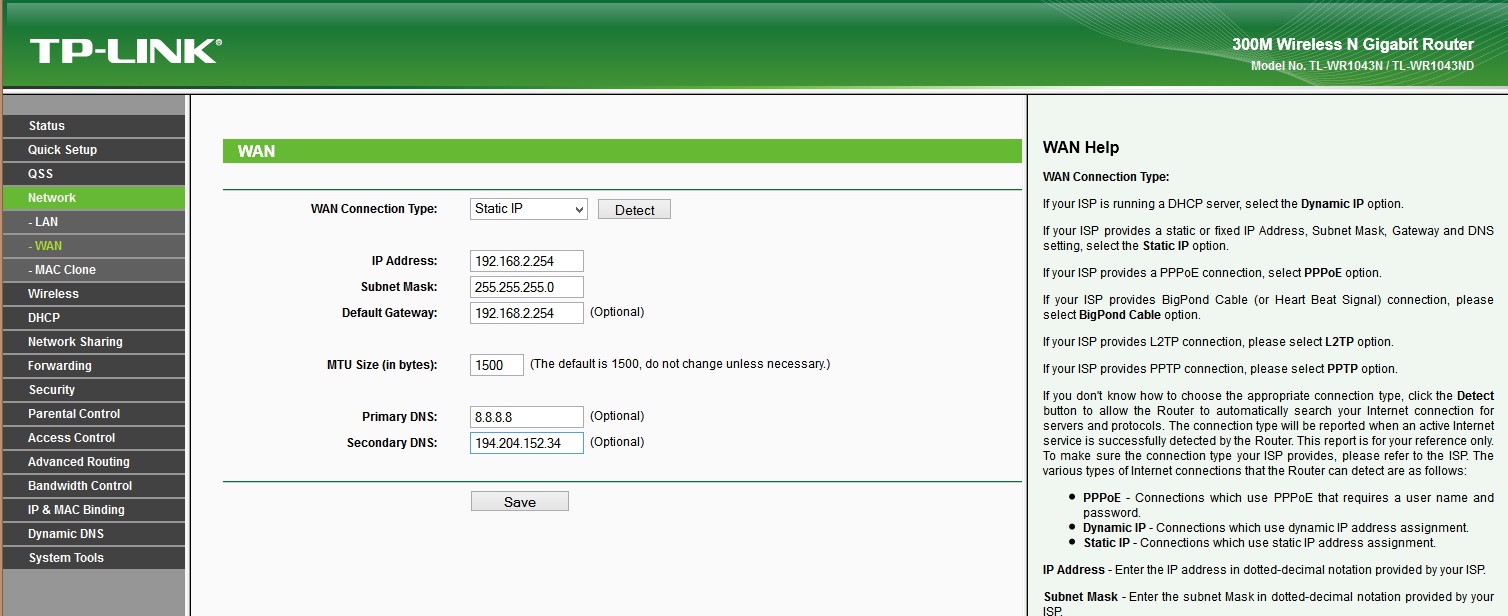The width and height of the screenshot is (1508, 616).
Task: Click the 'Default Gateway:' label
Action: coord(390,313)
